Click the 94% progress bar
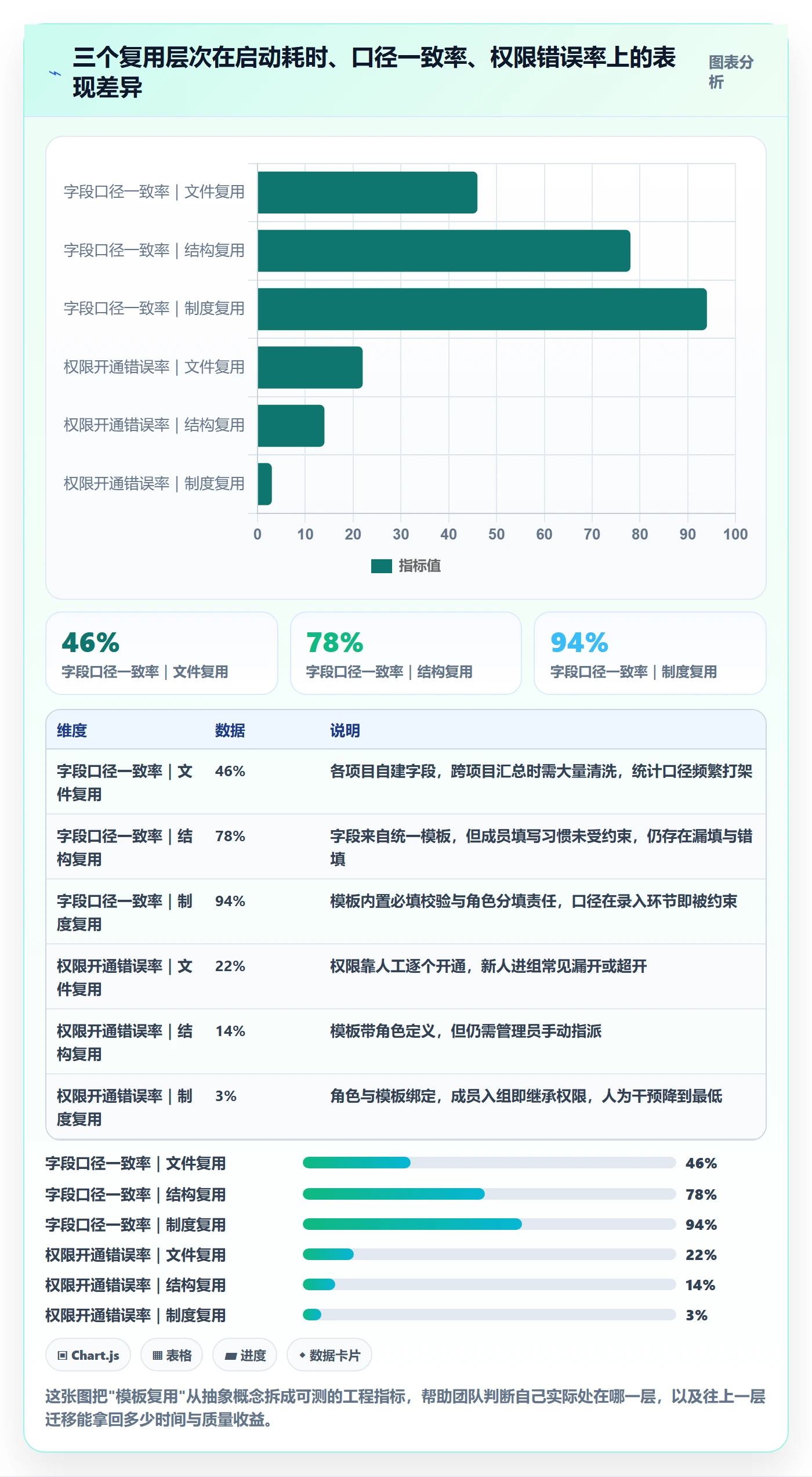 (x=489, y=1224)
